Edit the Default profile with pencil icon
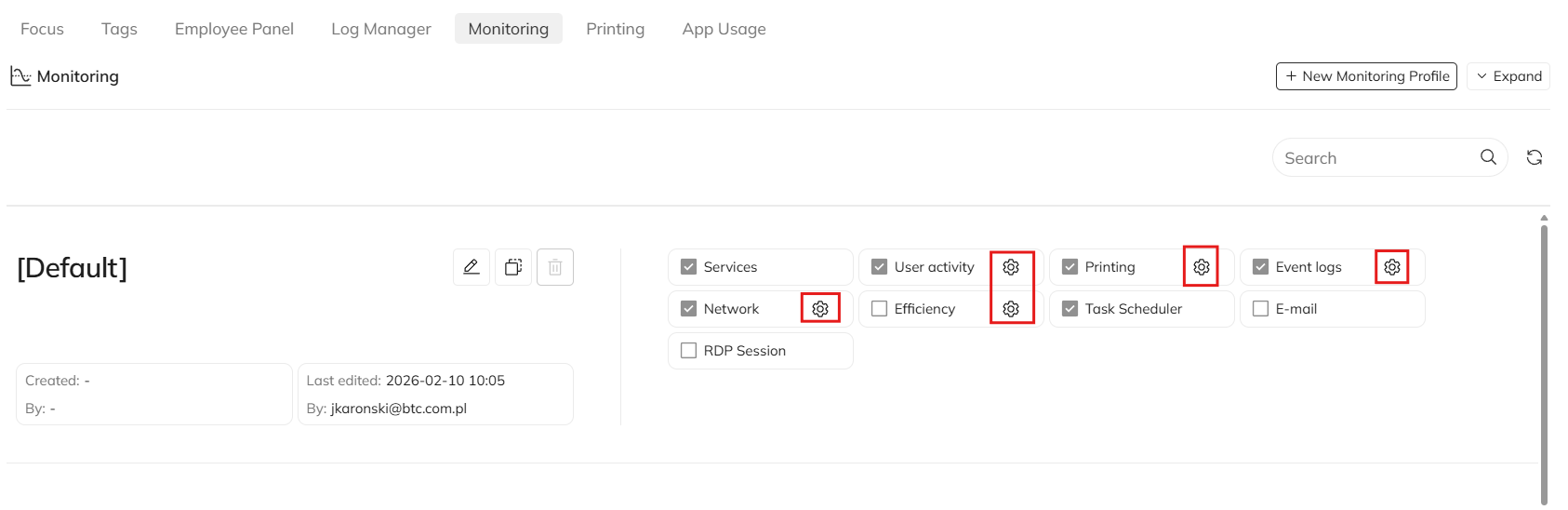The image size is (1568, 510). click(472, 267)
